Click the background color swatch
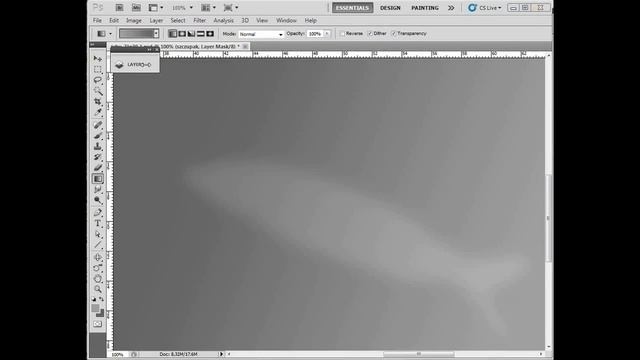The image size is (640, 360). [100, 313]
